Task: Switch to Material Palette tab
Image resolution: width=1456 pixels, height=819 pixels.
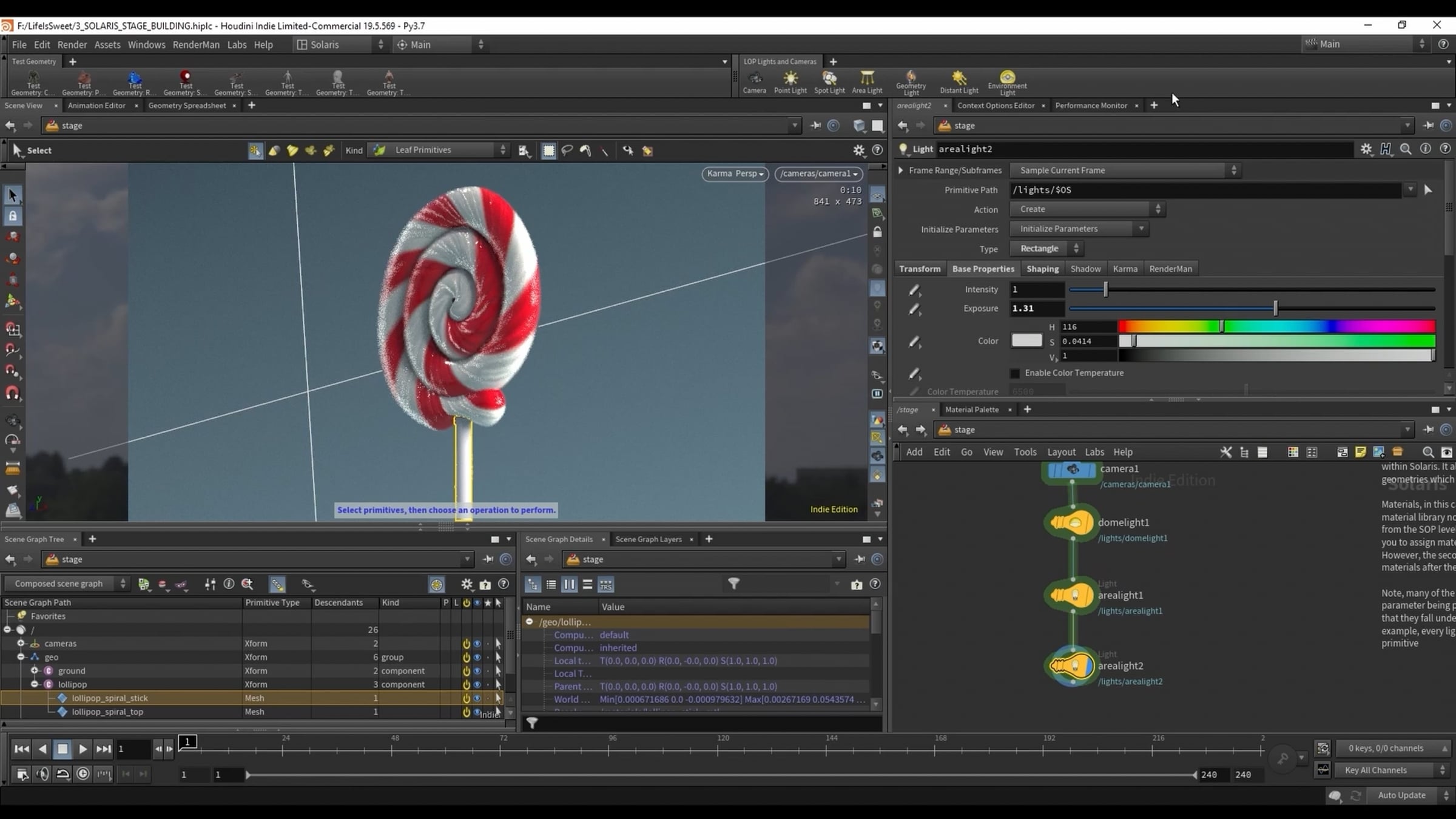Action: [x=972, y=409]
